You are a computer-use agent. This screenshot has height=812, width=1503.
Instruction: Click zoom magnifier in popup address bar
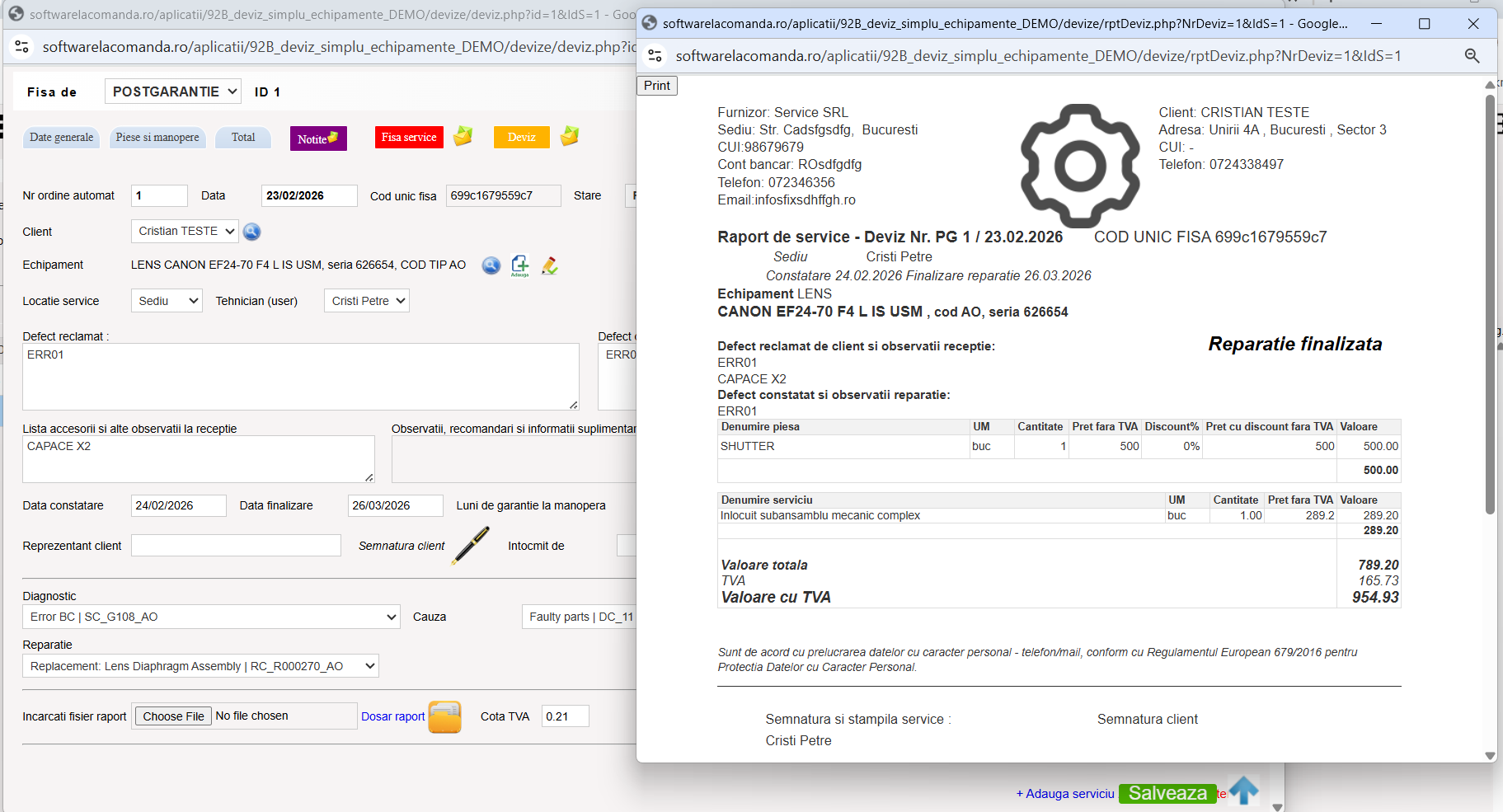click(1472, 56)
